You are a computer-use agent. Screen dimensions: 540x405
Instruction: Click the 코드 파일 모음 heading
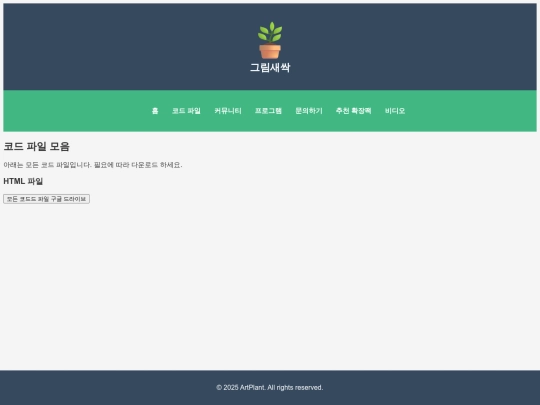click(37, 146)
